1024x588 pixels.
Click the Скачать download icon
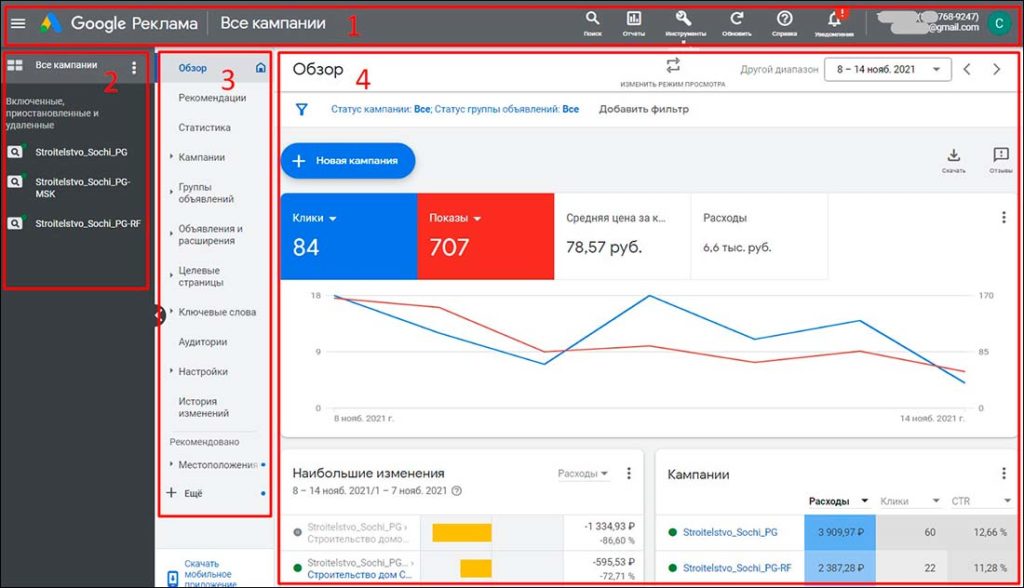pos(953,155)
